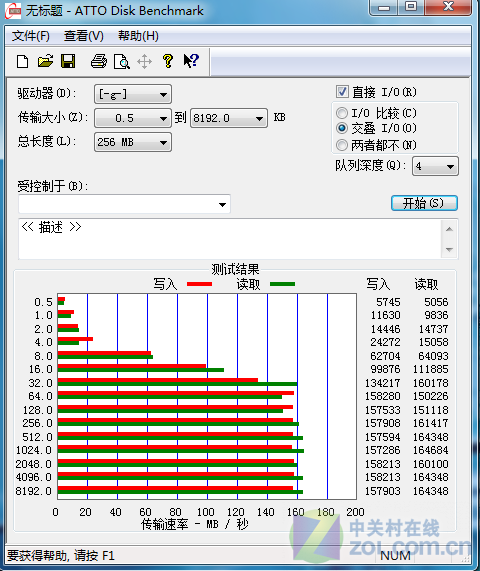Select the I/O 比较 radio option

(x=342, y=113)
